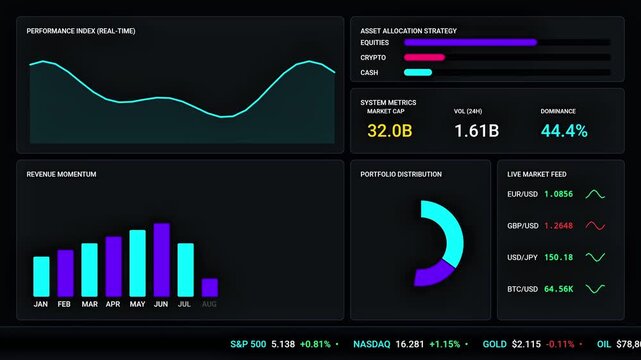Click the GBP/USD rate 1.2648
641x360 pixels.
pos(558,226)
